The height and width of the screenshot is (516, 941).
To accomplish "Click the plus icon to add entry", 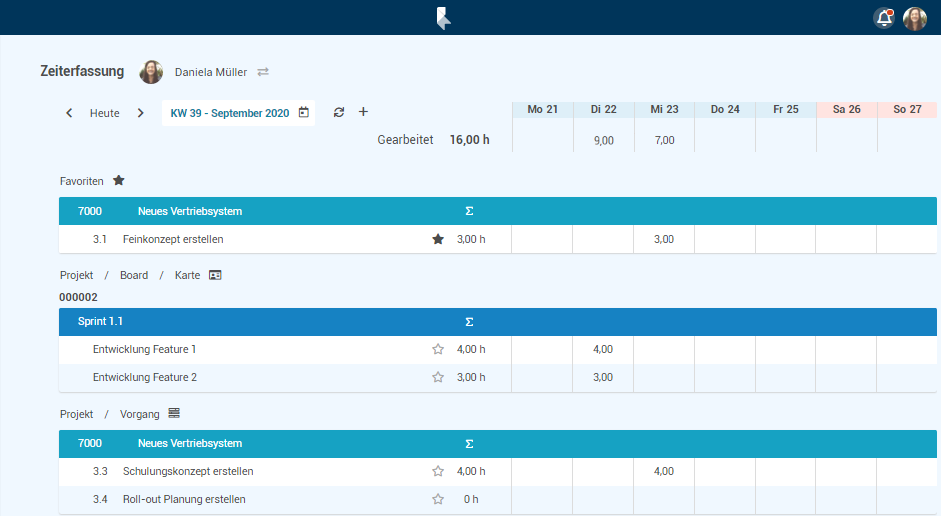I will pos(363,112).
